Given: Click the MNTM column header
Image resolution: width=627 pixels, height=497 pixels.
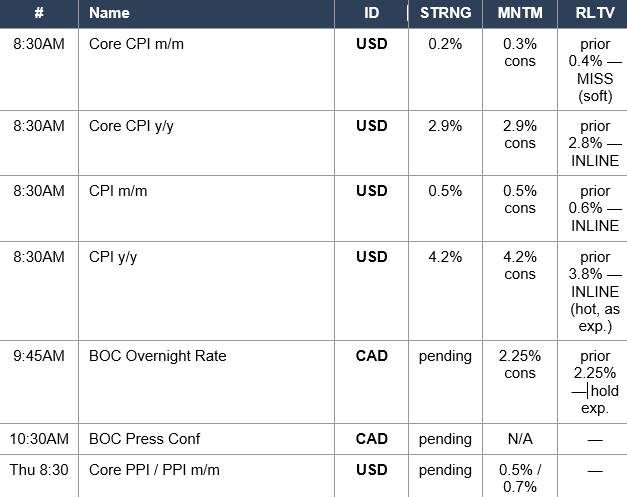Looking at the screenshot, I should click(x=520, y=14).
